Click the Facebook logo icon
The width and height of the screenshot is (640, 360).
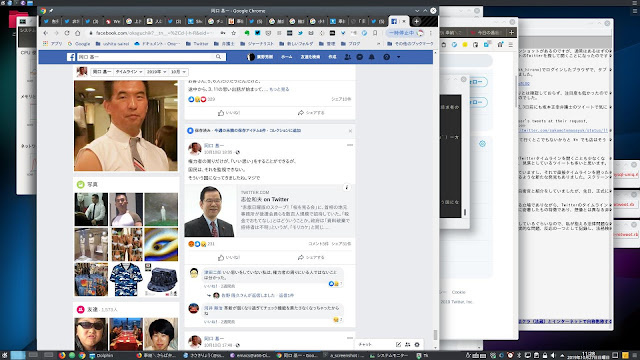tap(71, 57)
